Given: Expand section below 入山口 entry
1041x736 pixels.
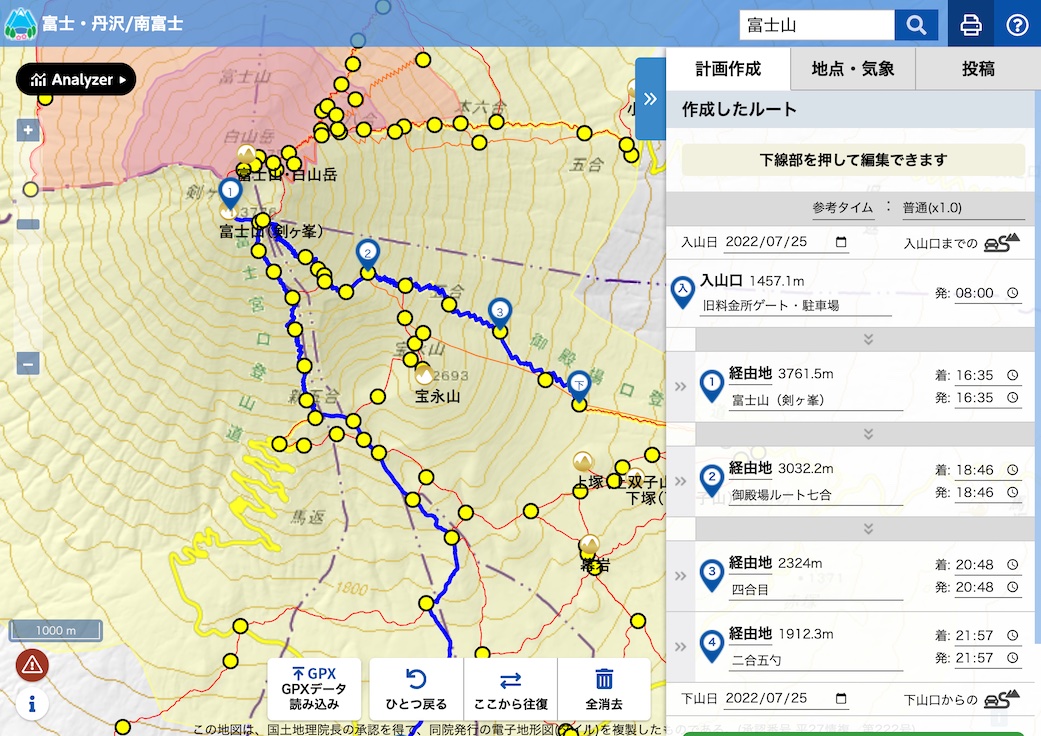Looking at the screenshot, I should [868, 340].
